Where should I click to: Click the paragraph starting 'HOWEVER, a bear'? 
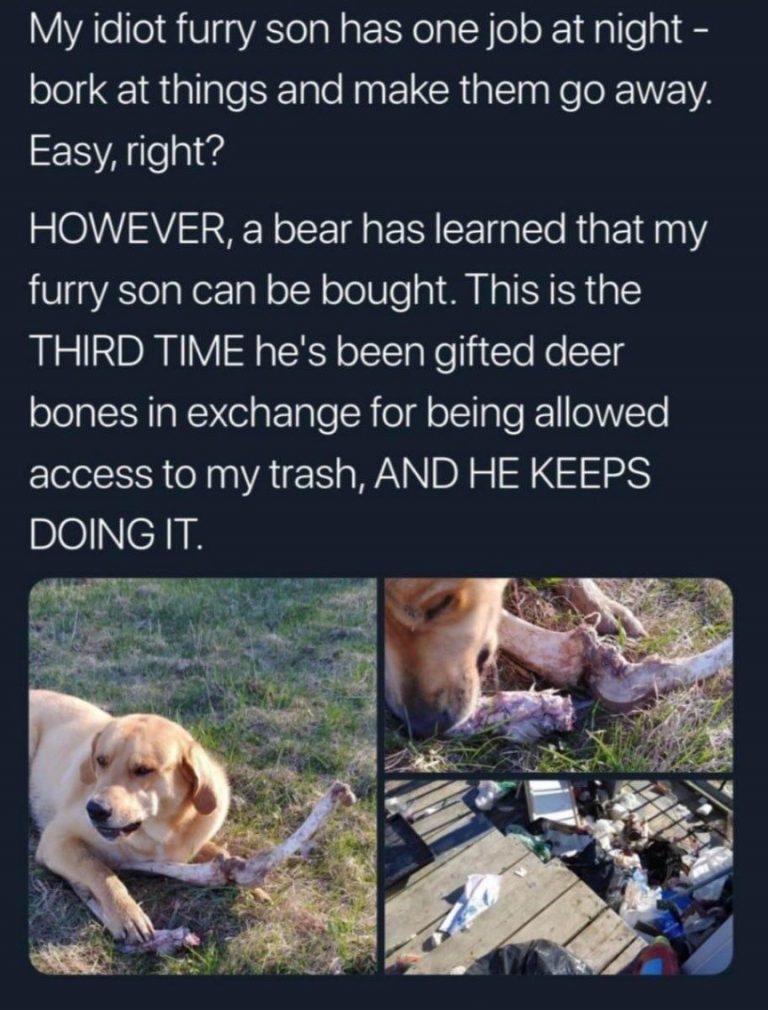[369, 382]
